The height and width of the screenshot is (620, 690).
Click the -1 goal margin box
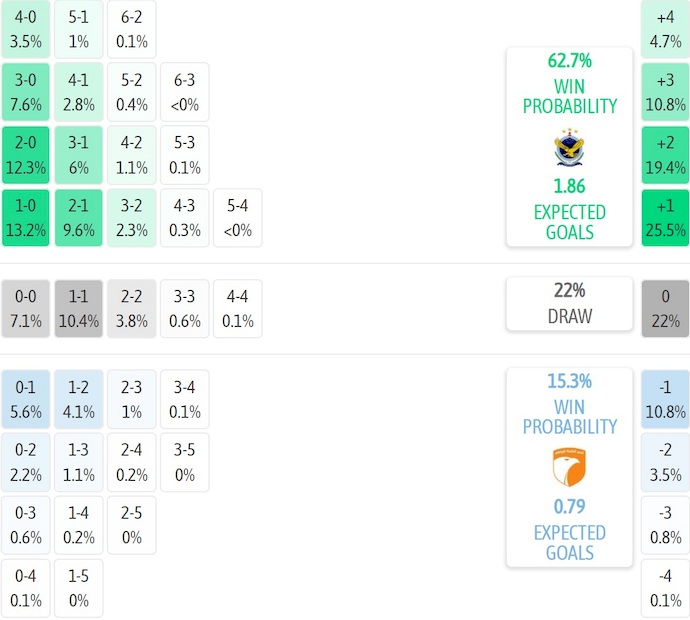point(665,398)
